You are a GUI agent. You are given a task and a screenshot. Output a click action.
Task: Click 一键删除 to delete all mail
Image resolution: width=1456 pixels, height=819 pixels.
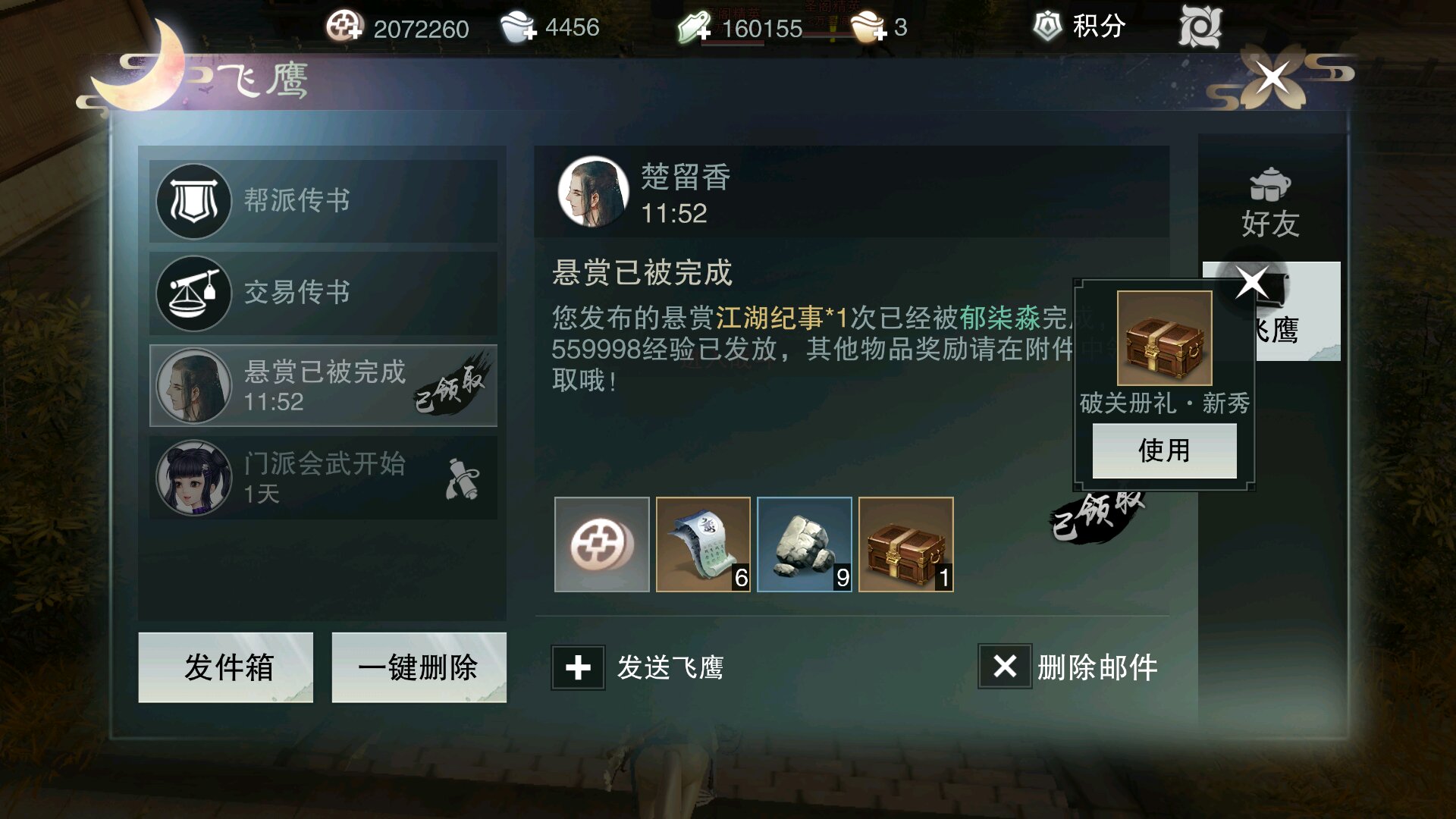click(x=419, y=667)
